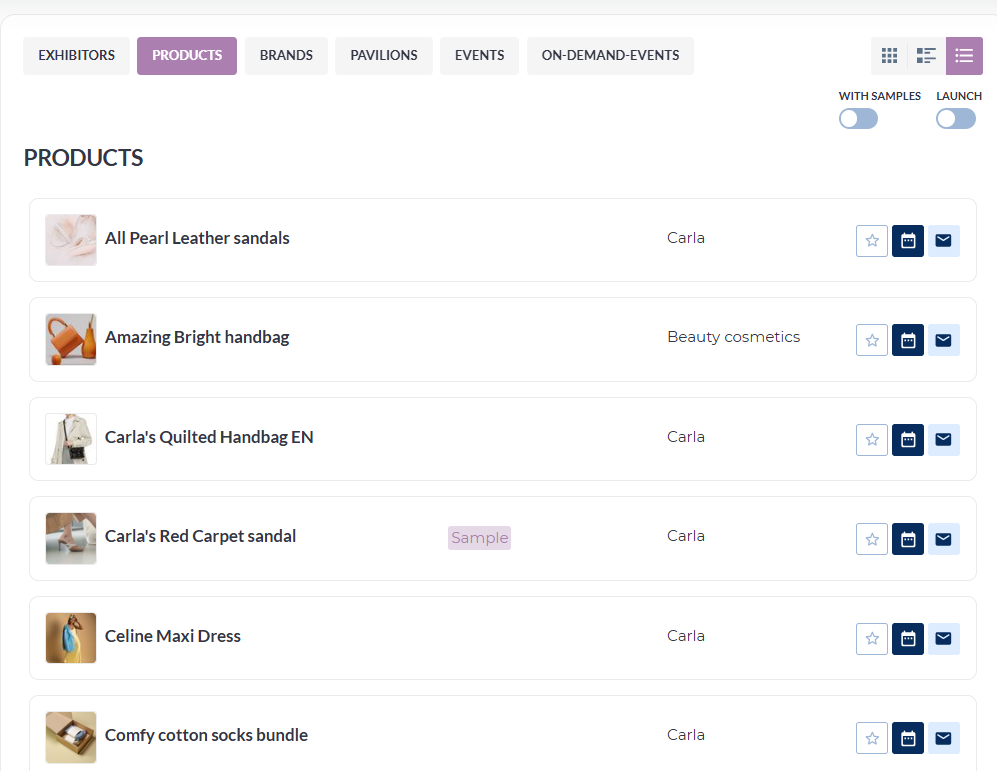The height and width of the screenshot is (771, 997).
Task: Schedule meeting for Celine Maxi Dress
Action: pyautogui.click(x=908, y=639)
